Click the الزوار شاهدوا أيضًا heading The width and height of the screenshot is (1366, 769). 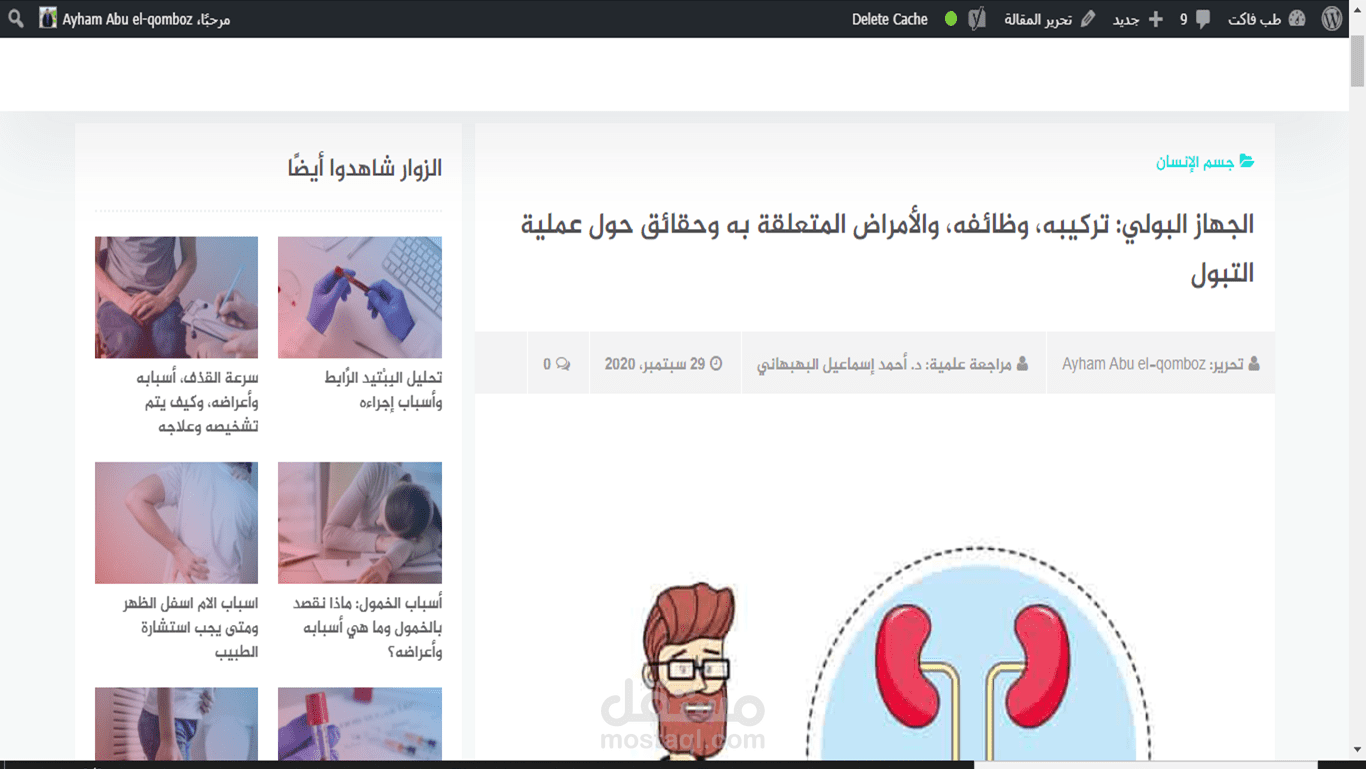365,168
